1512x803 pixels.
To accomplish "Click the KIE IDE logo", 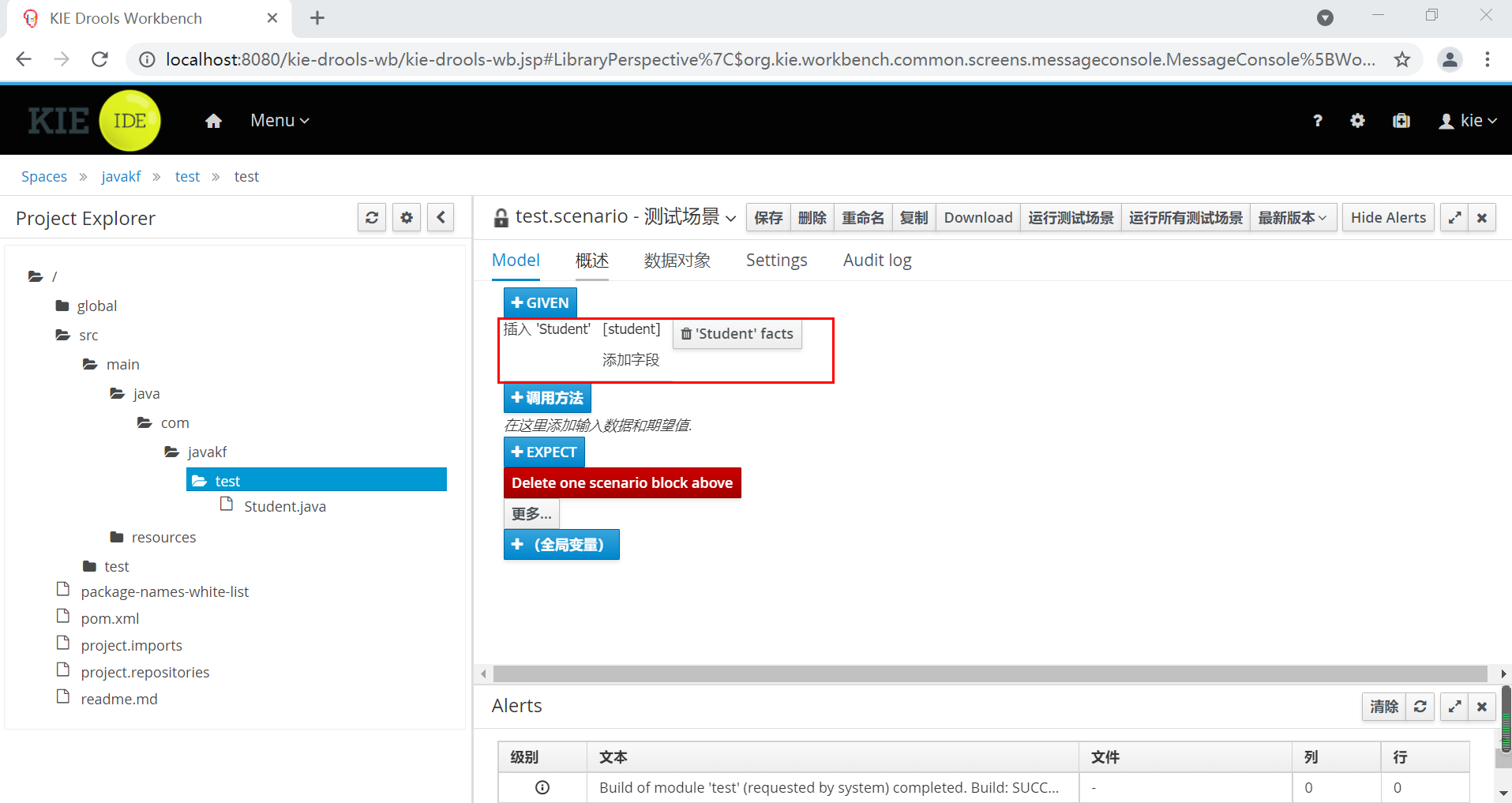I will coord(94,121).
